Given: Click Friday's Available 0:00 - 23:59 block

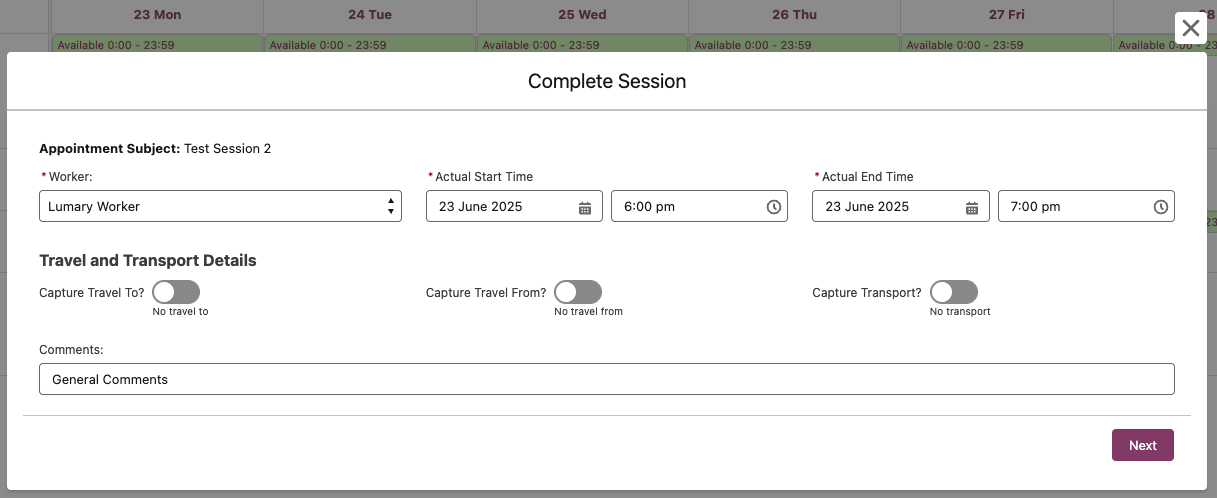Looking at the screenshot, I should (x=1006, y=45).
